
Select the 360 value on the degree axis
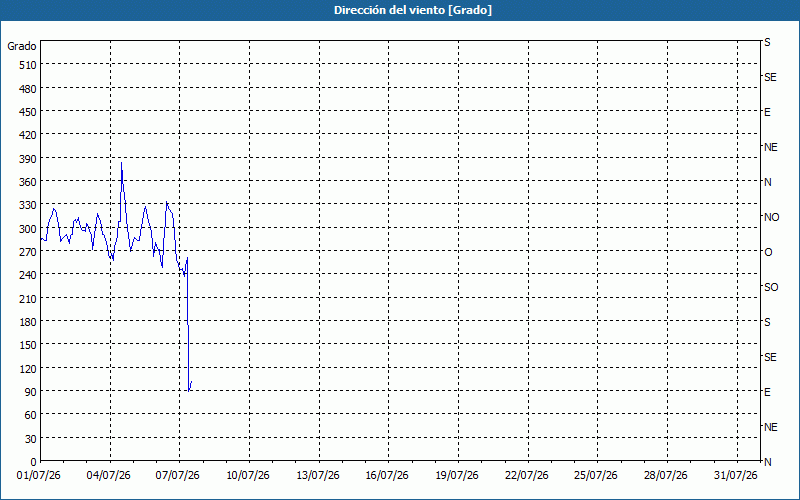pos(29,182)
